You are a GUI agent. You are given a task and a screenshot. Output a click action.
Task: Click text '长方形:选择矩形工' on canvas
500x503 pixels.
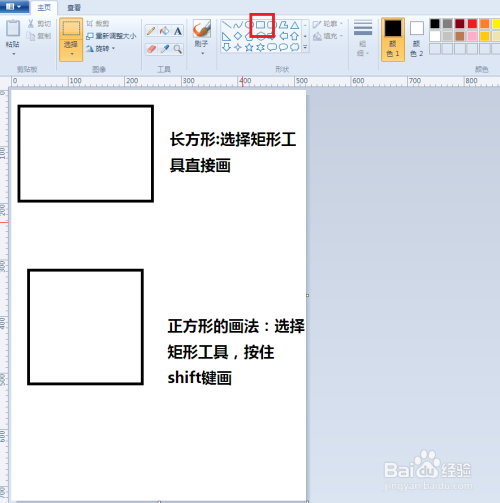233,139
